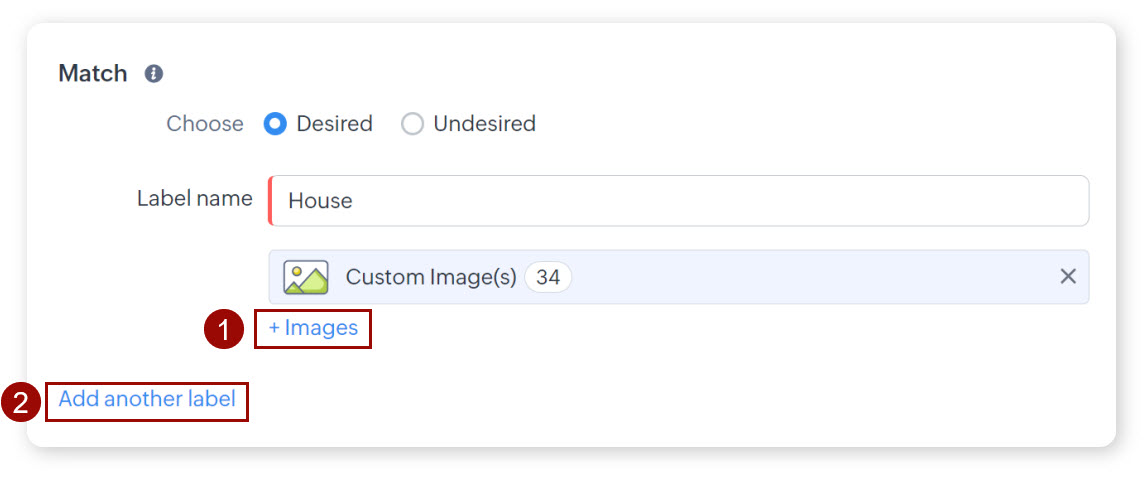Click the + Images link
This screenshot has height=482, width=1144.
[313, 328]
